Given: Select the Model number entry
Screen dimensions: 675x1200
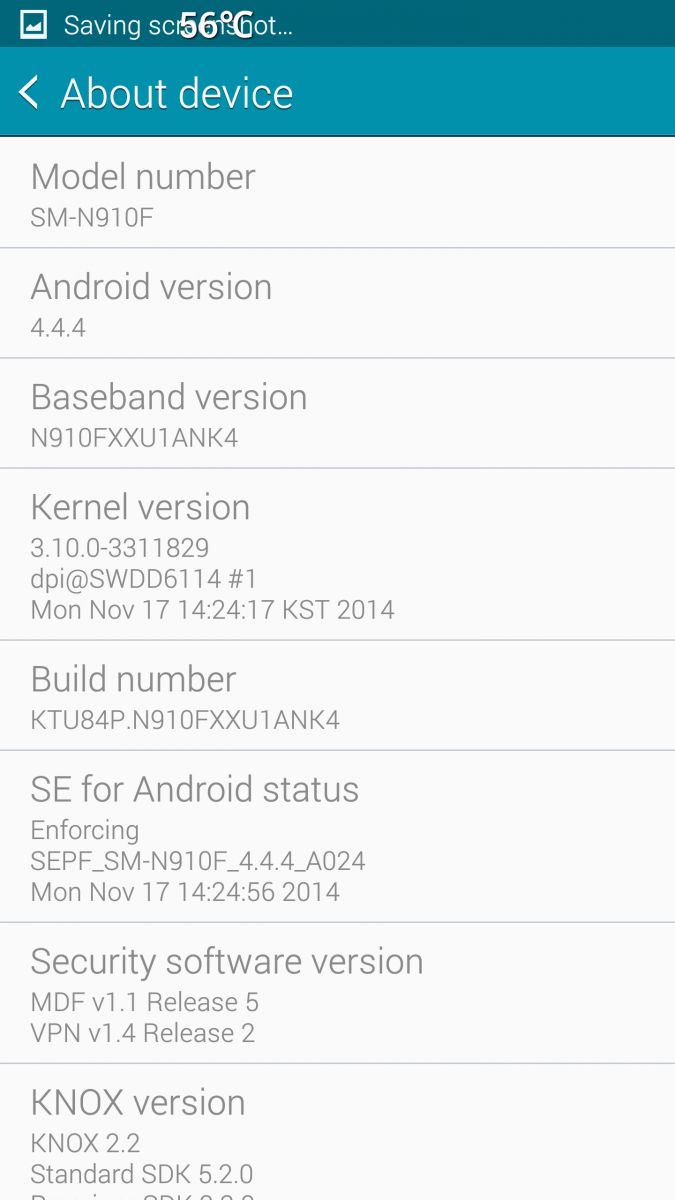Looking at the screenshot, I should (337, 193).
